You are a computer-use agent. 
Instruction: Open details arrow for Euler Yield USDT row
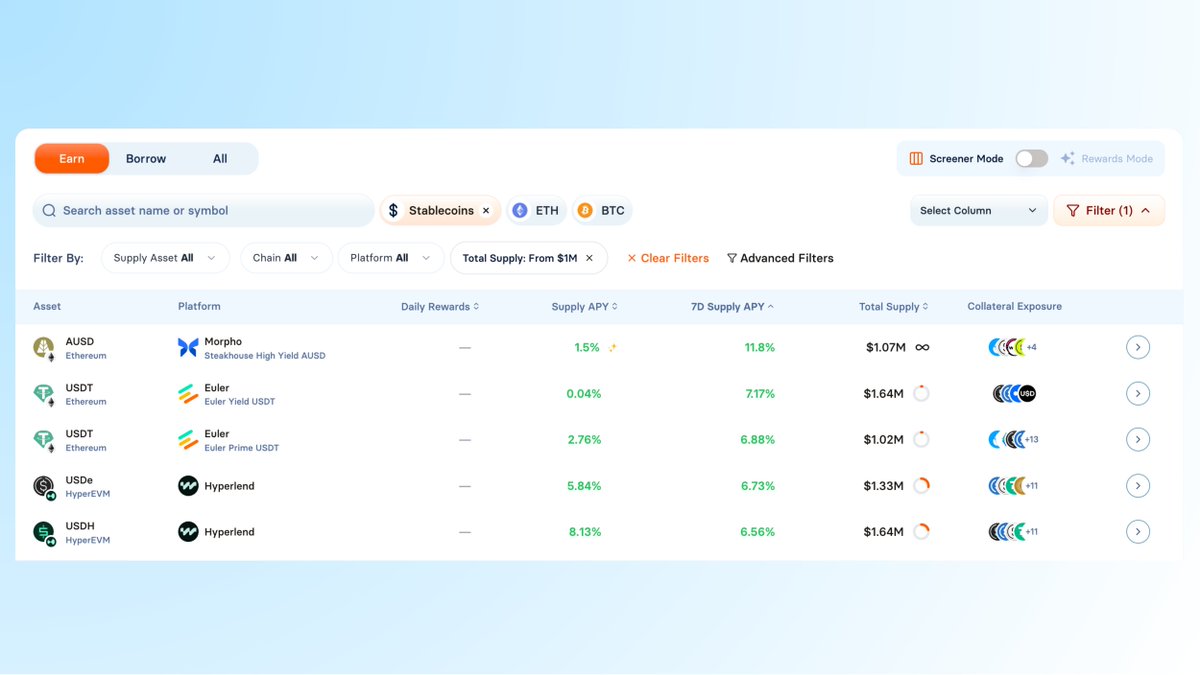point(1138,393)
